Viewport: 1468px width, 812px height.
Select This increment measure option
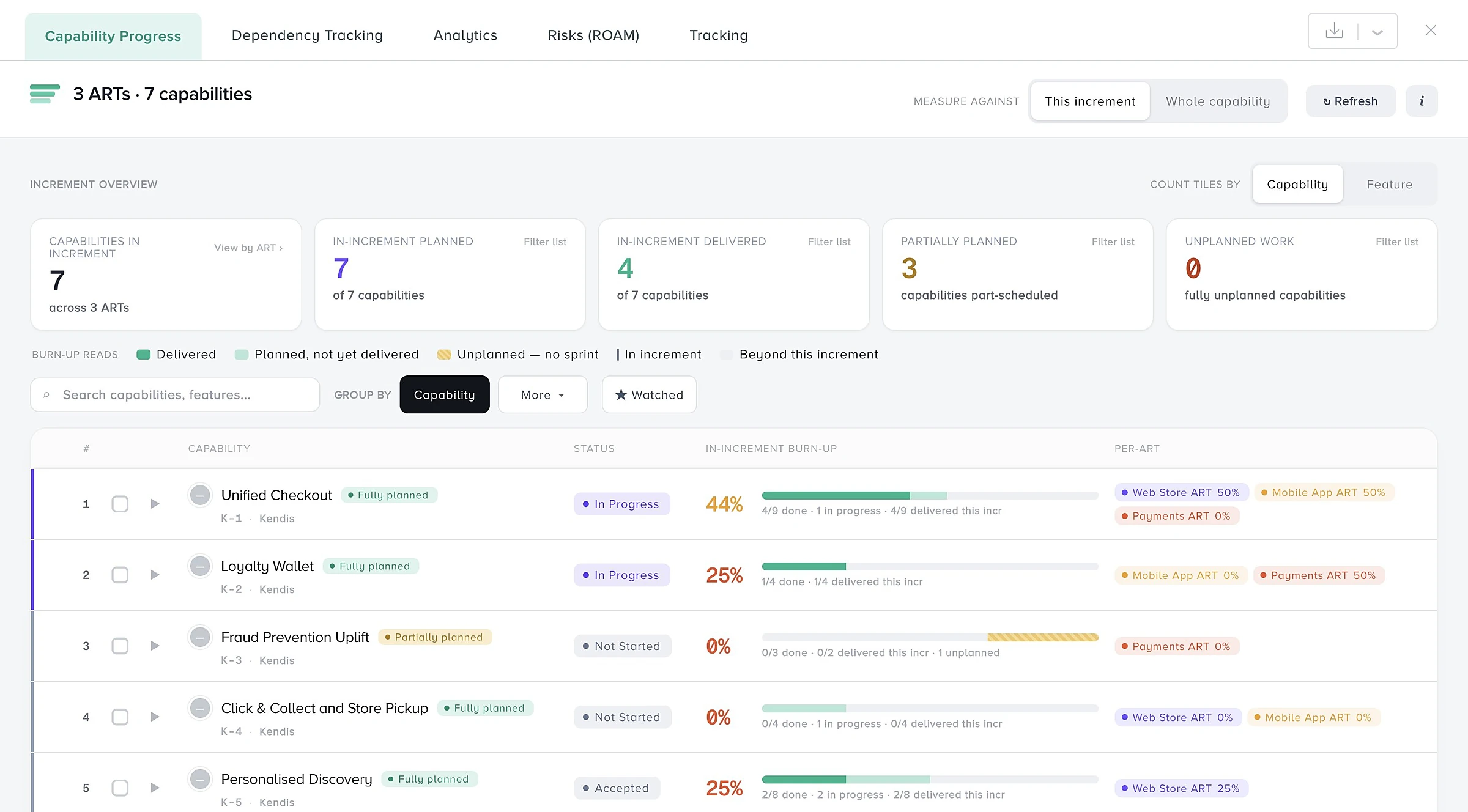(x=1090, y=101)
